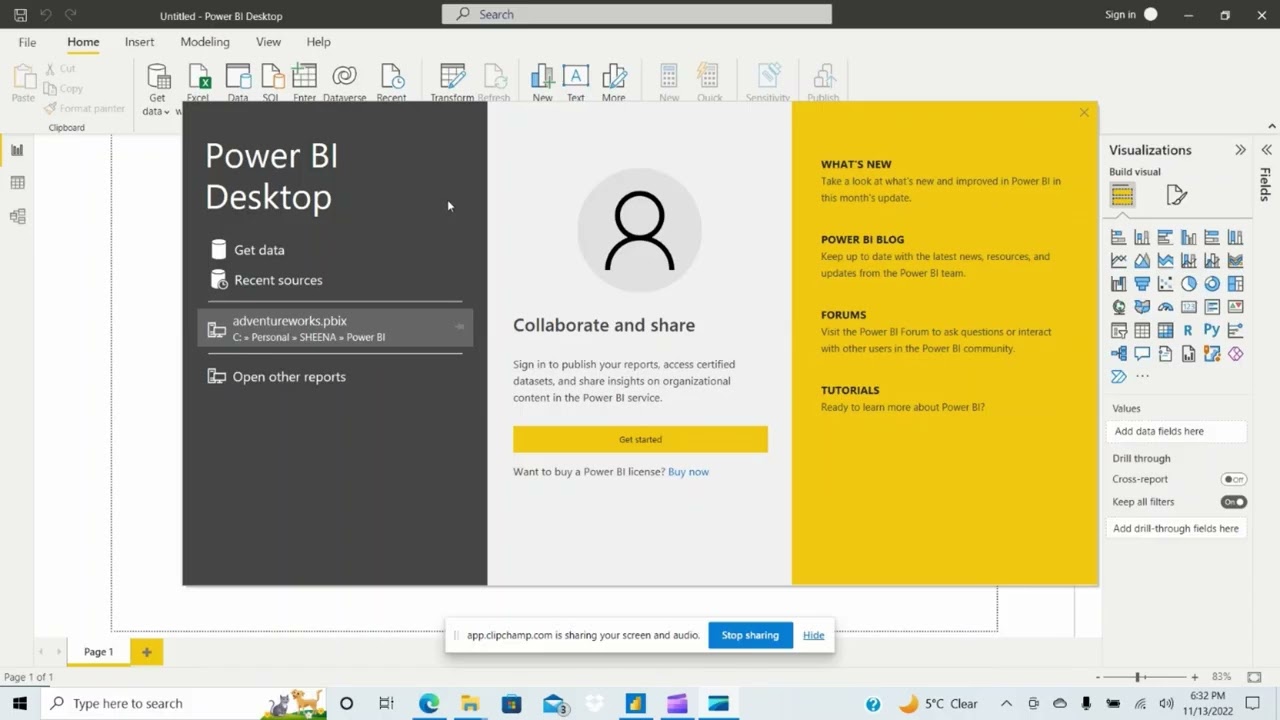
Task: Click Stop sharing in the Clipchamp bar
Action: coord(750,635)
